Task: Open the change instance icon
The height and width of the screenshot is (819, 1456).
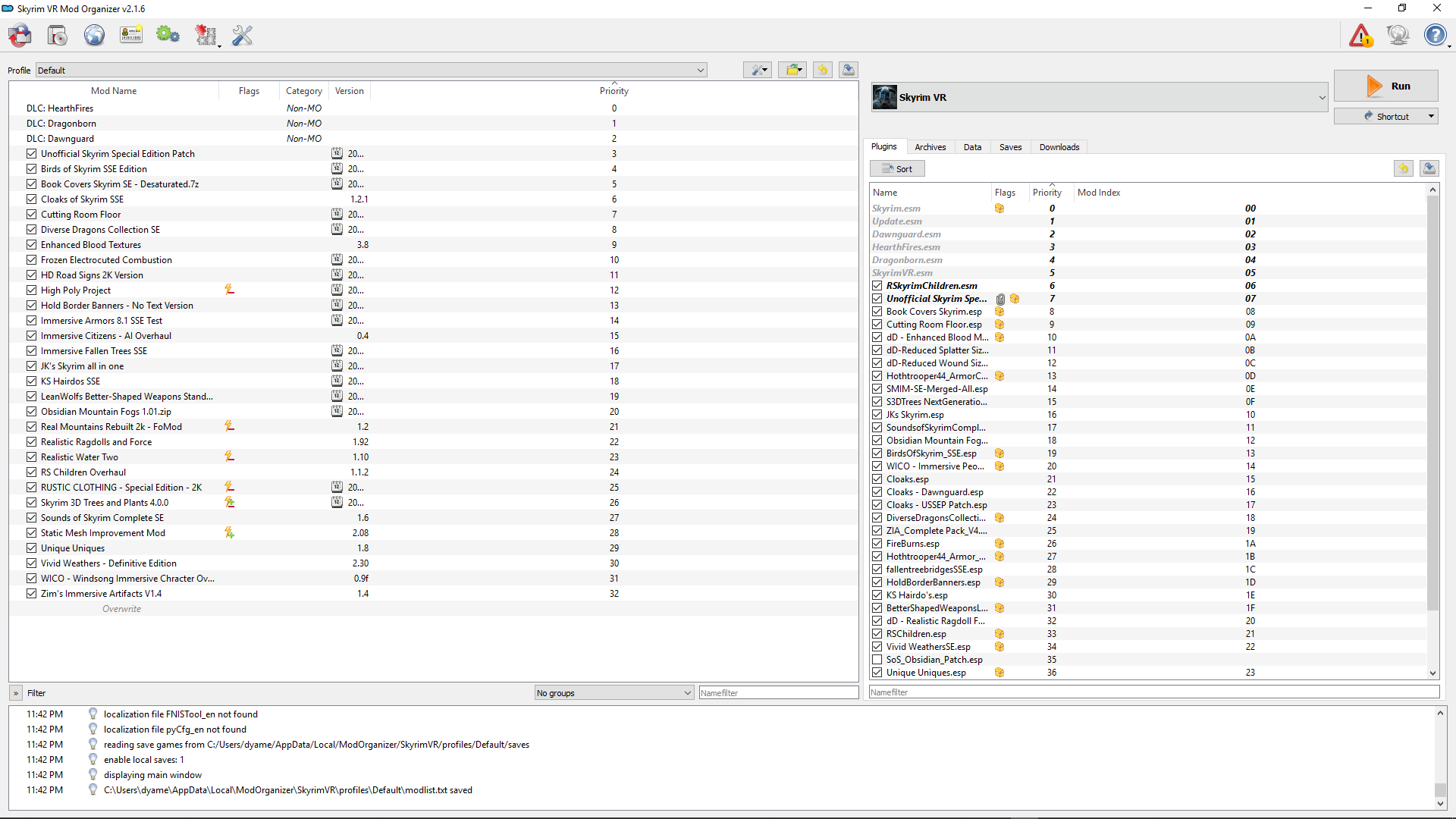Action: coord(20,35)
